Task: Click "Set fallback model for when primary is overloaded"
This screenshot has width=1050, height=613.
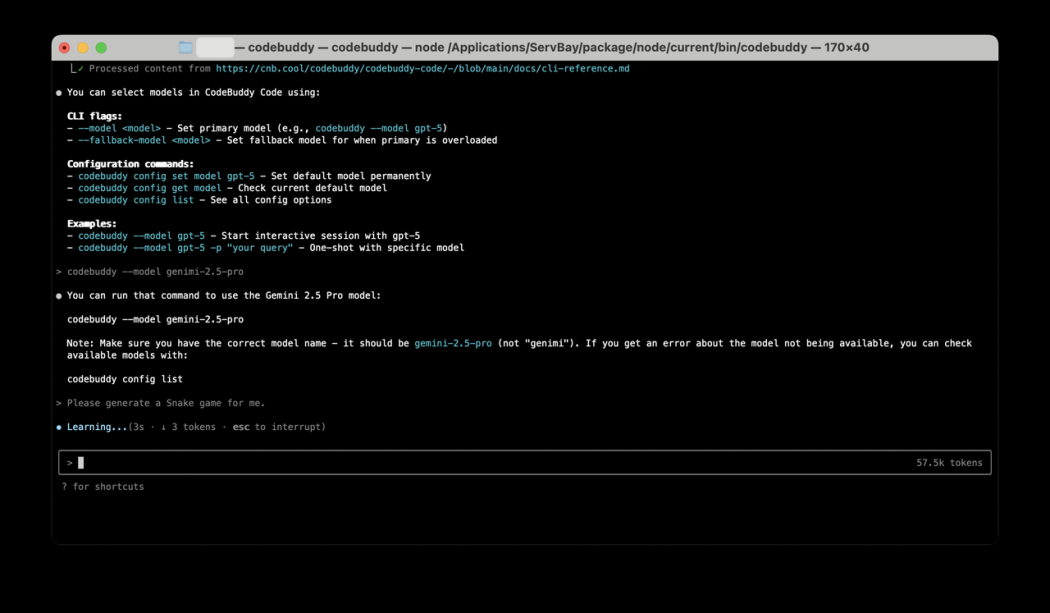Action: pos(362,140)
